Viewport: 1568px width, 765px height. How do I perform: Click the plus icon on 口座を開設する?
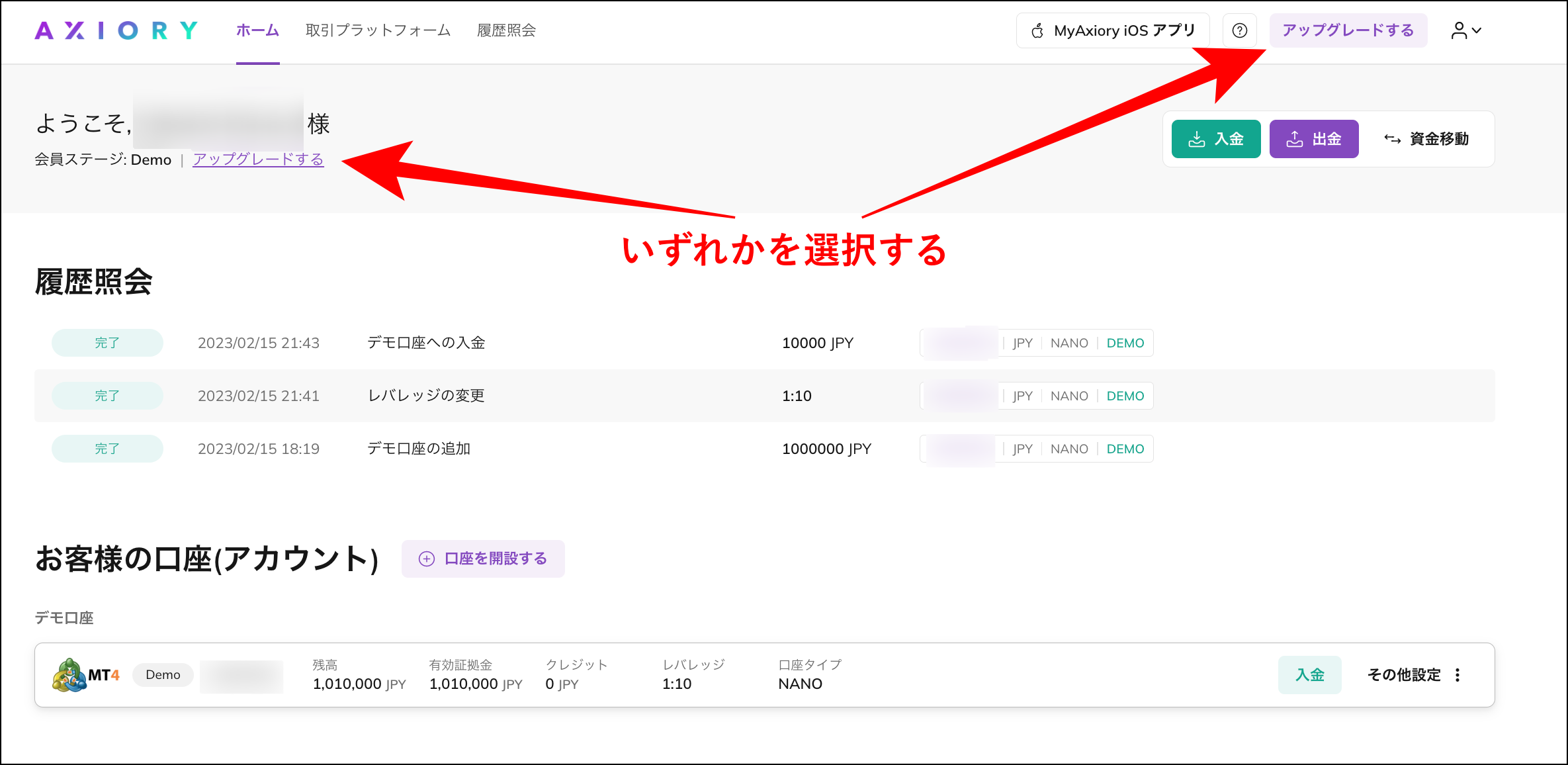pos(426,559)
